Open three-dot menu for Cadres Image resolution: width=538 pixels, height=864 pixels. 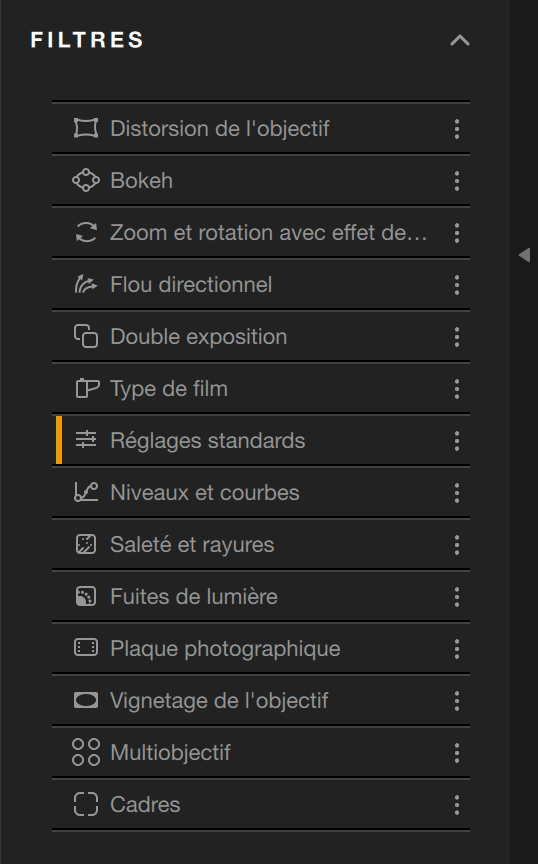click(457, 804)
